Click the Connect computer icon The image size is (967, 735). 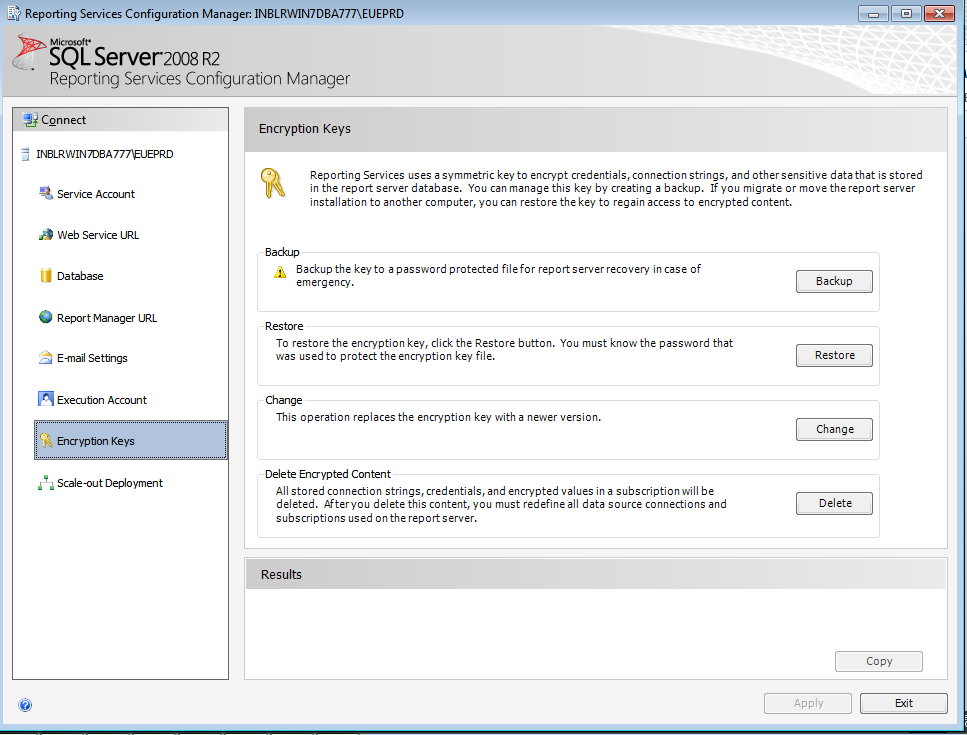coord(30,120)
